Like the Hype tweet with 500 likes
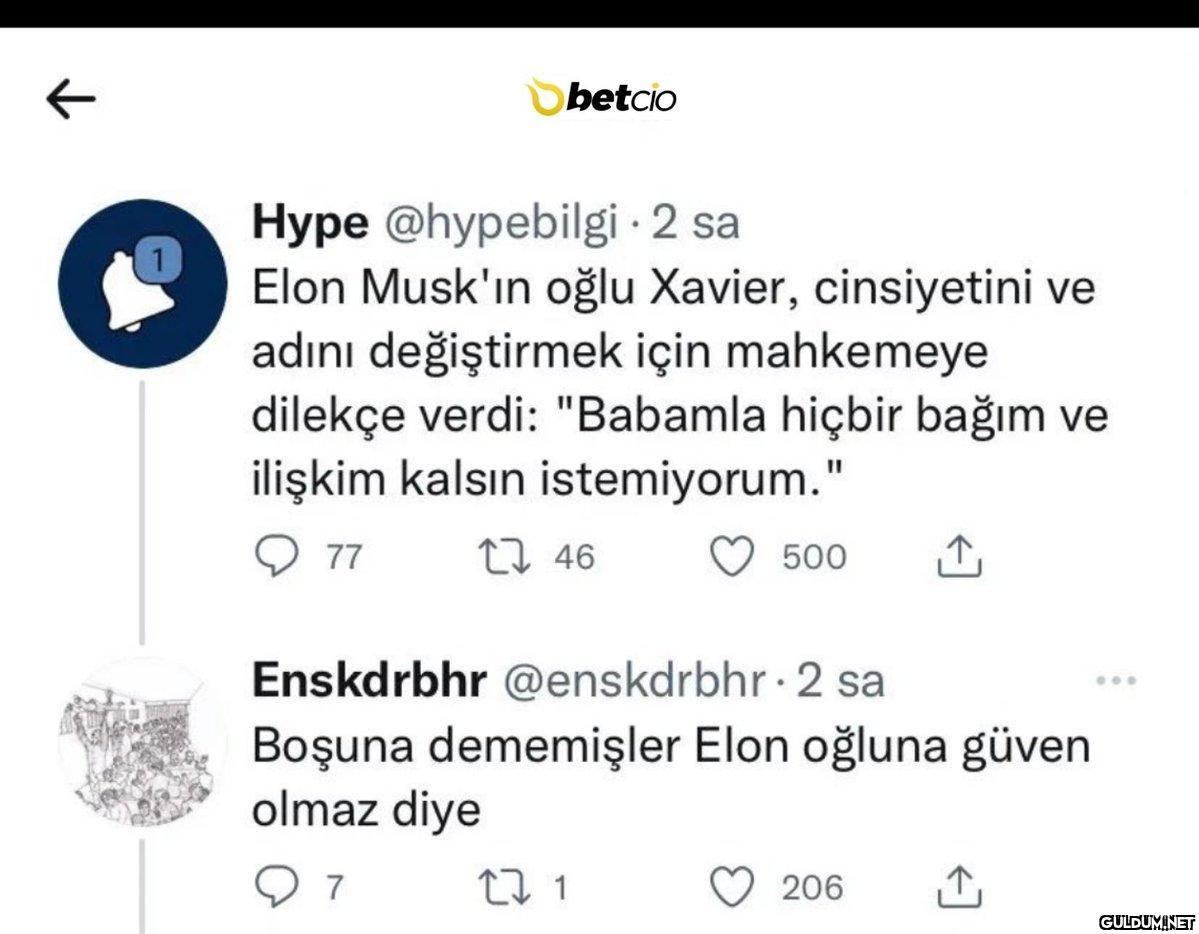Screen dimensions: 1199x934 (x=731, y=557)
